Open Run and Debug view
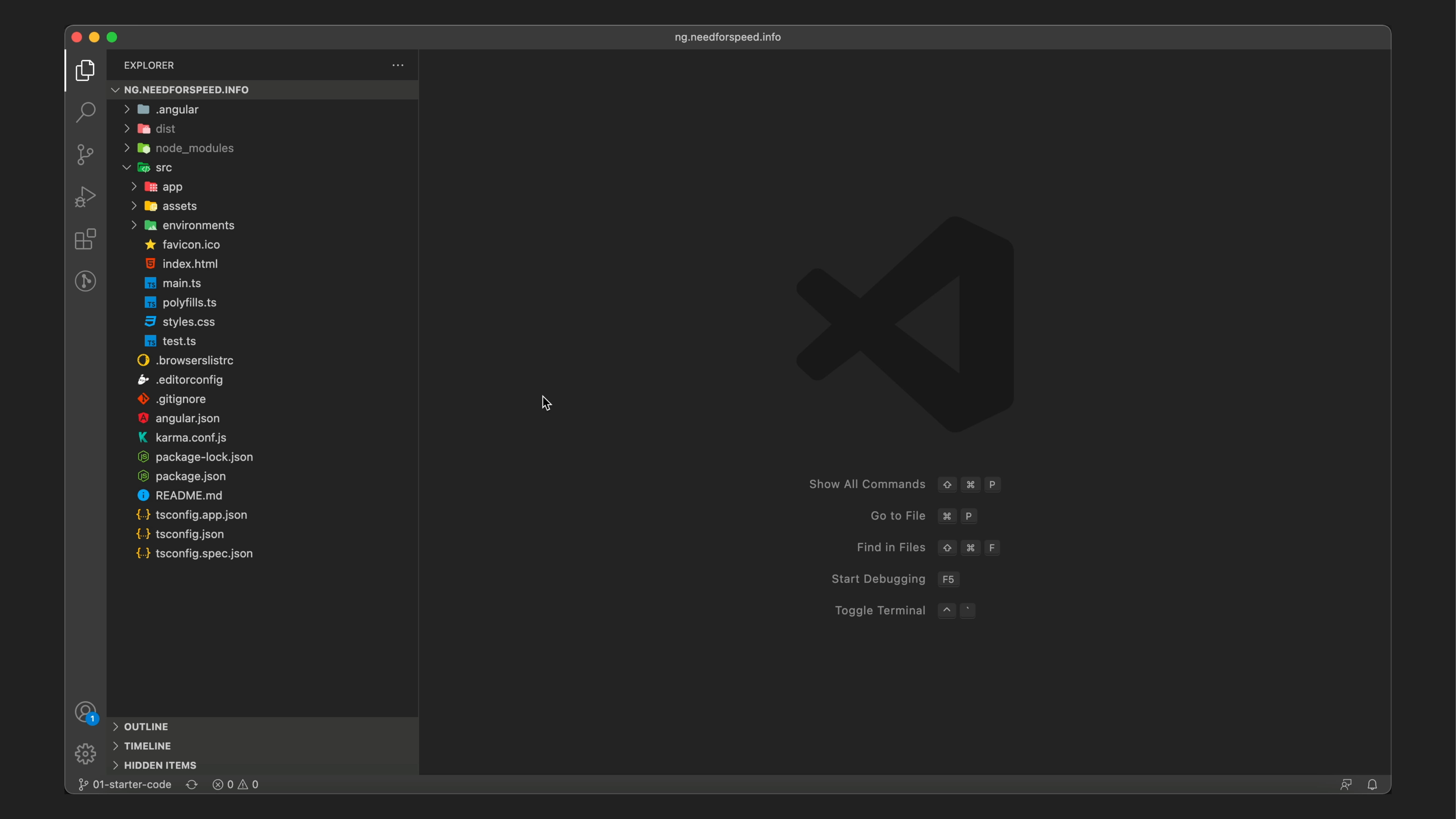This screenshot has height=819, width=1456. [x=85, y=197]
